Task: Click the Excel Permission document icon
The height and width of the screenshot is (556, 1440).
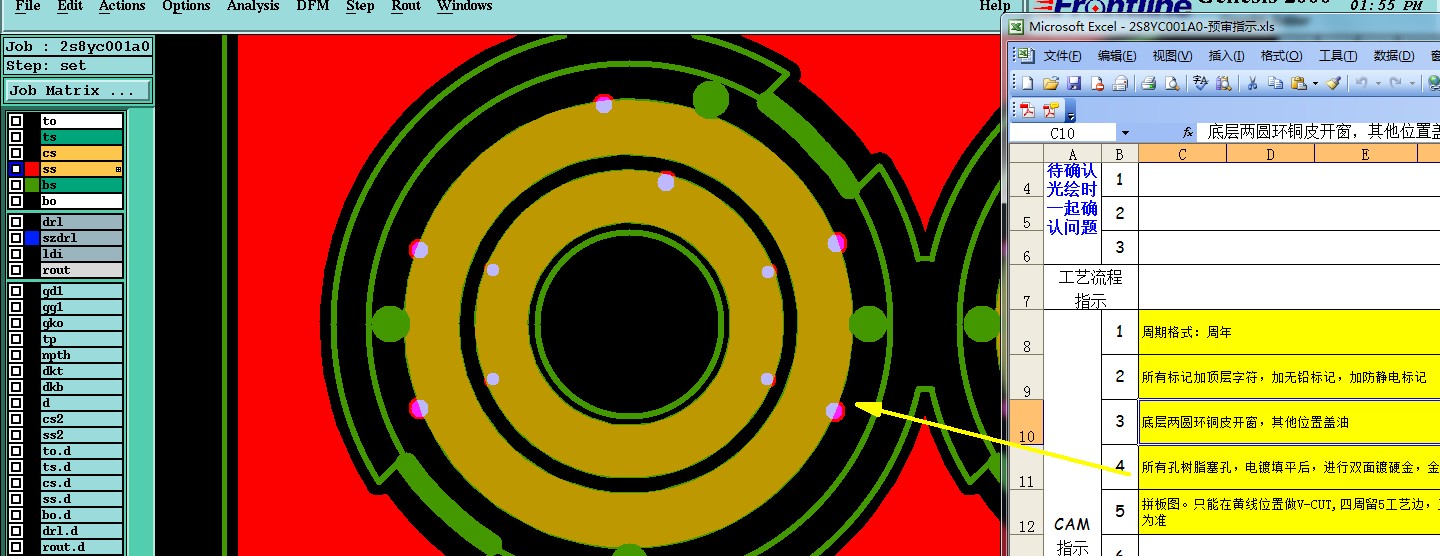Action: click(1097, 83)
